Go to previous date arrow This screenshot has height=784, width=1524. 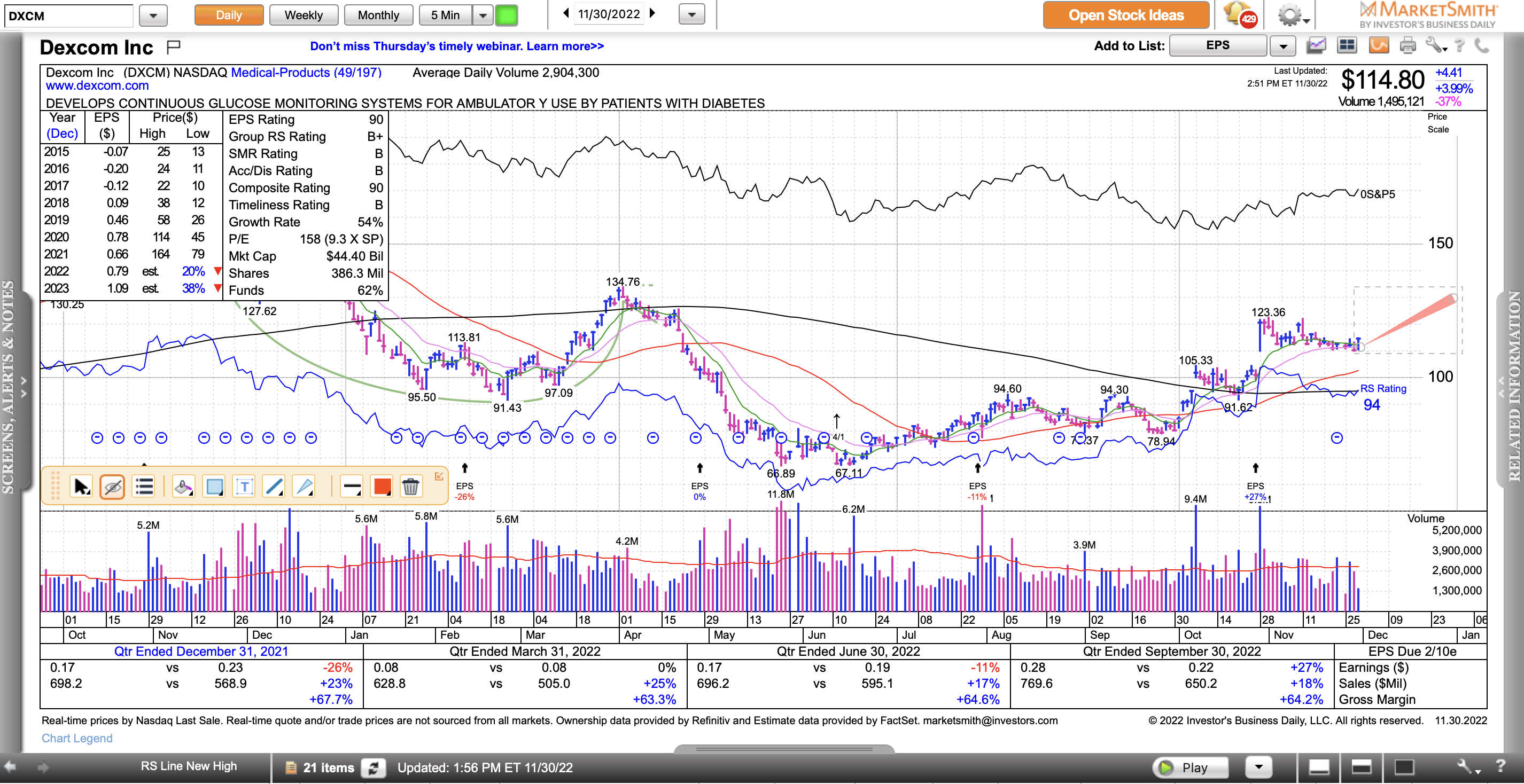pos(565,13)
